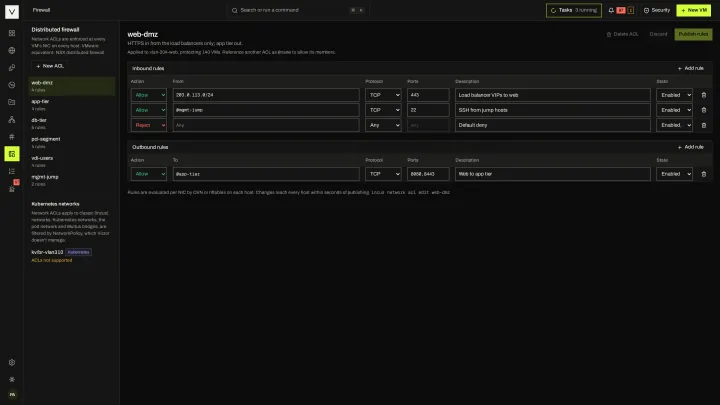The image size is (720, 405).
Task: Open the Tasks running indicator
Action: [x=574, y=10]
